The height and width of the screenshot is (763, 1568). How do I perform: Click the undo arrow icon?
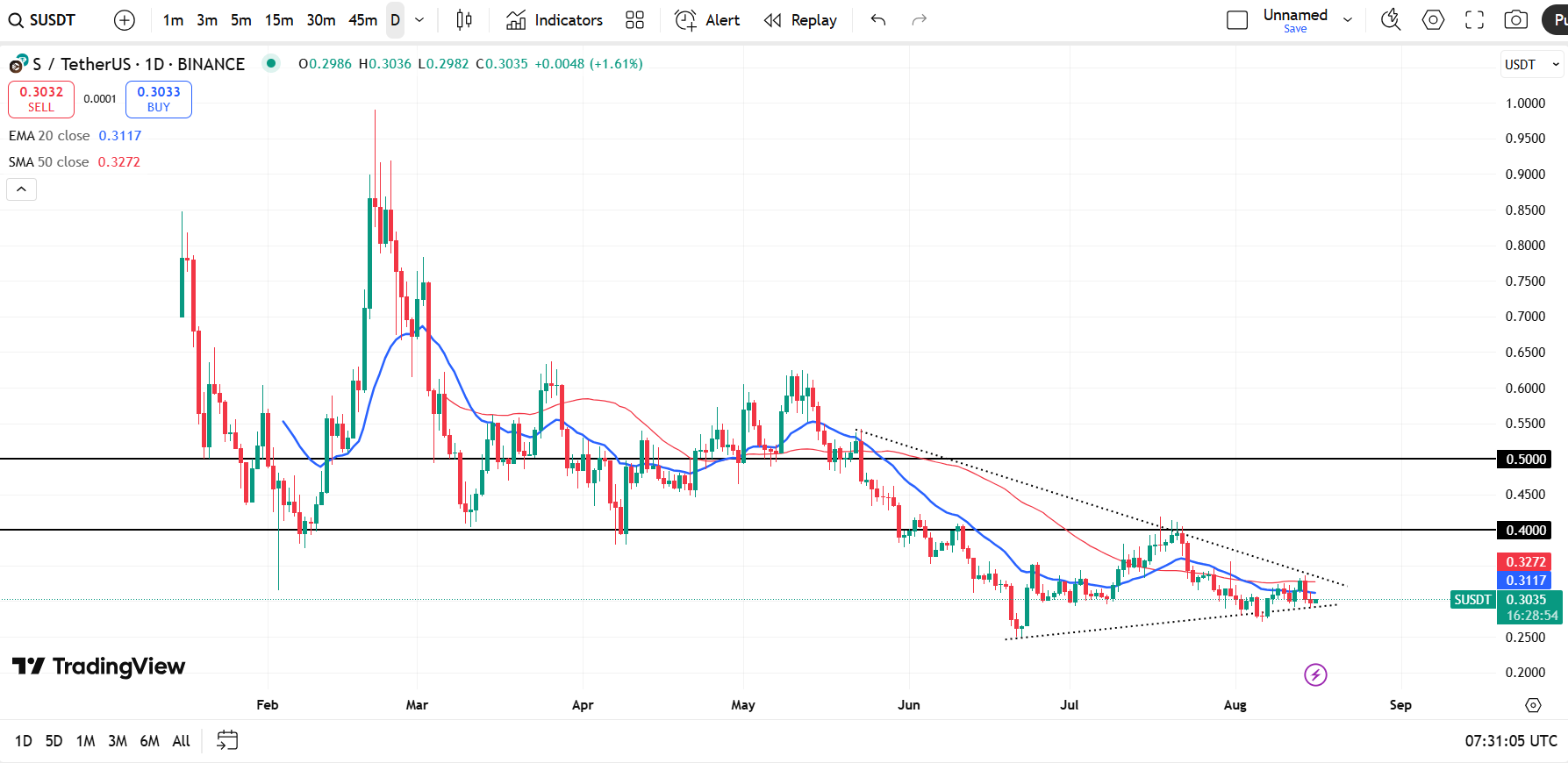pyautogui.click(x=878, y=20)
